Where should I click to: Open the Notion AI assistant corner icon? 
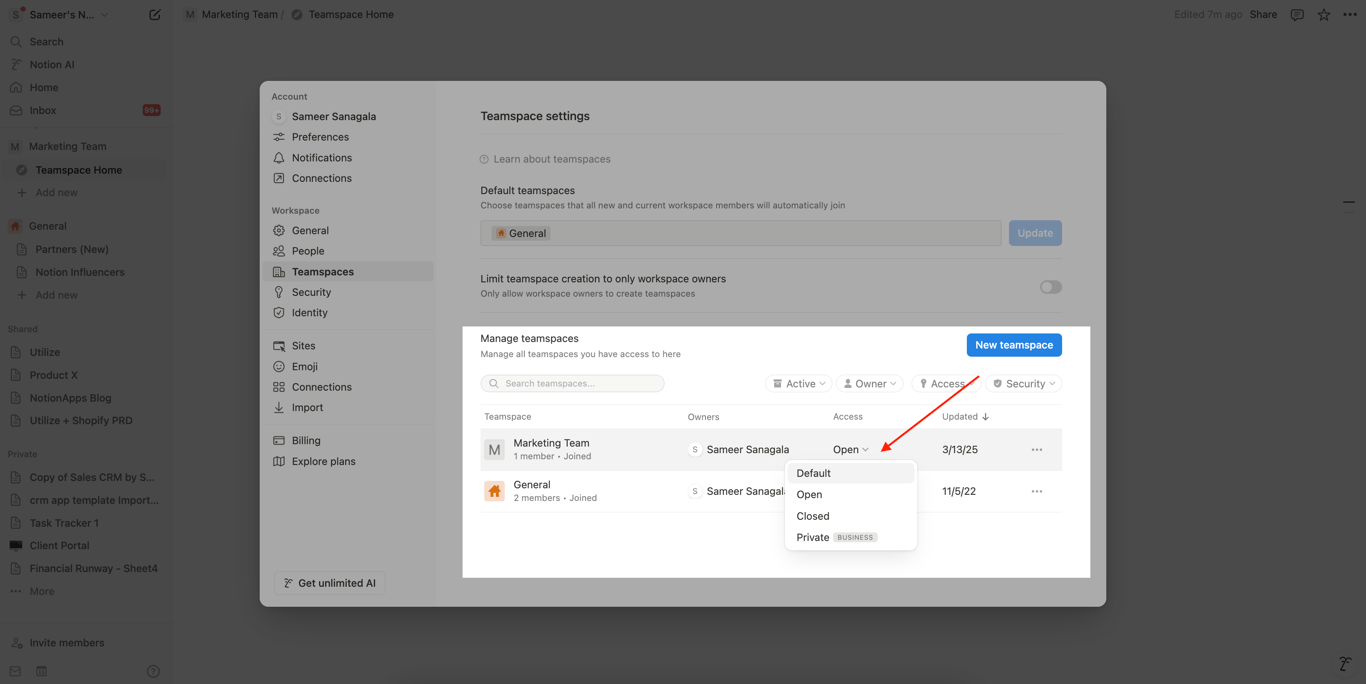point(1345,664)
